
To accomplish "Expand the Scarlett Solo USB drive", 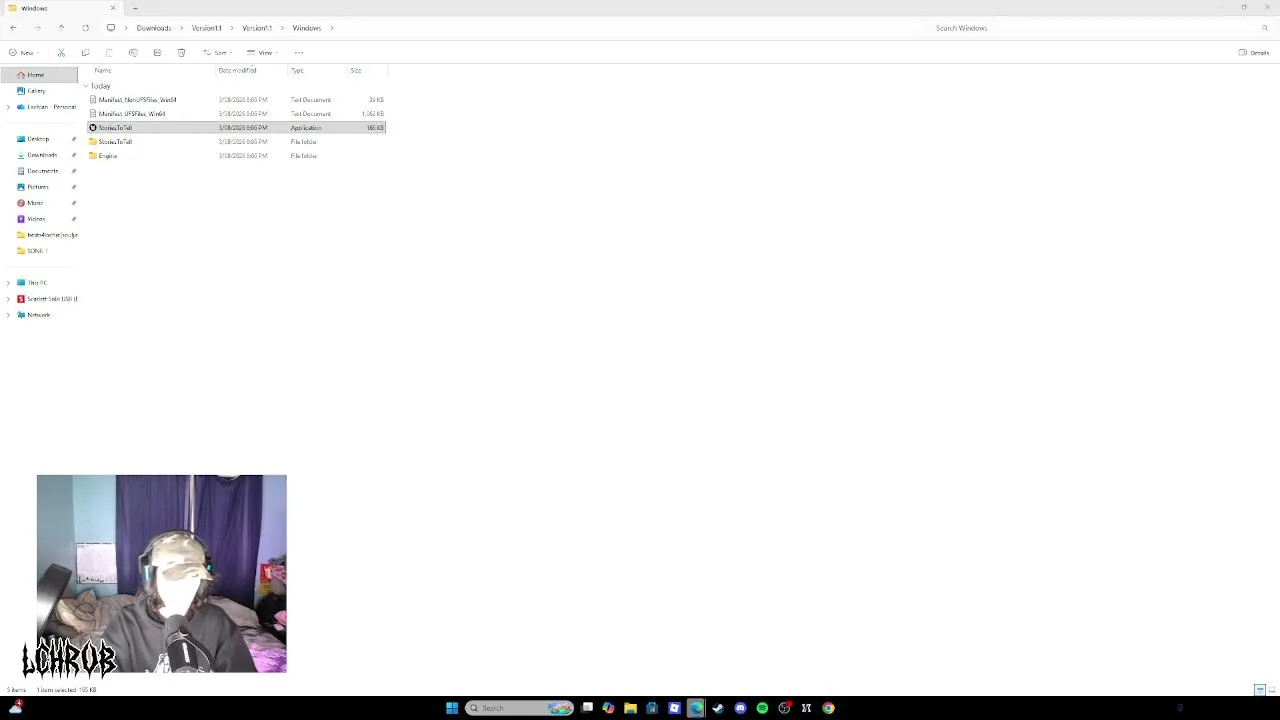I will 9,299.
